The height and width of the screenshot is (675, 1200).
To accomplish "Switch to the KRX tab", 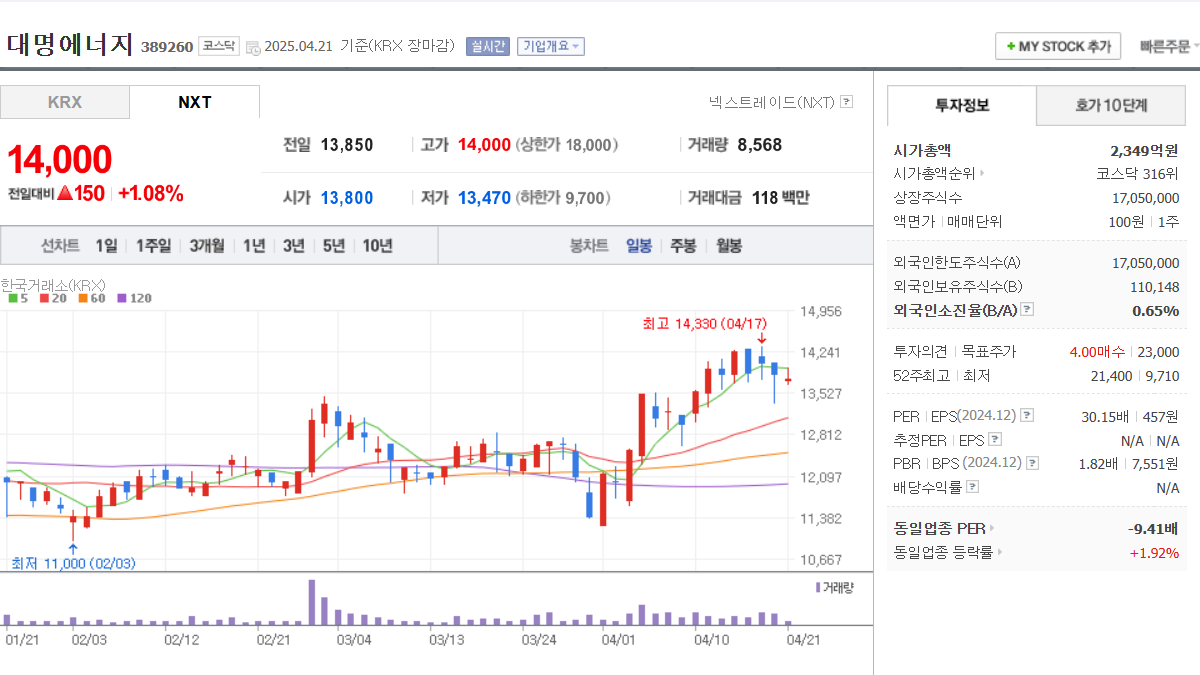I will pyautogui.click(x=65, y=102).
